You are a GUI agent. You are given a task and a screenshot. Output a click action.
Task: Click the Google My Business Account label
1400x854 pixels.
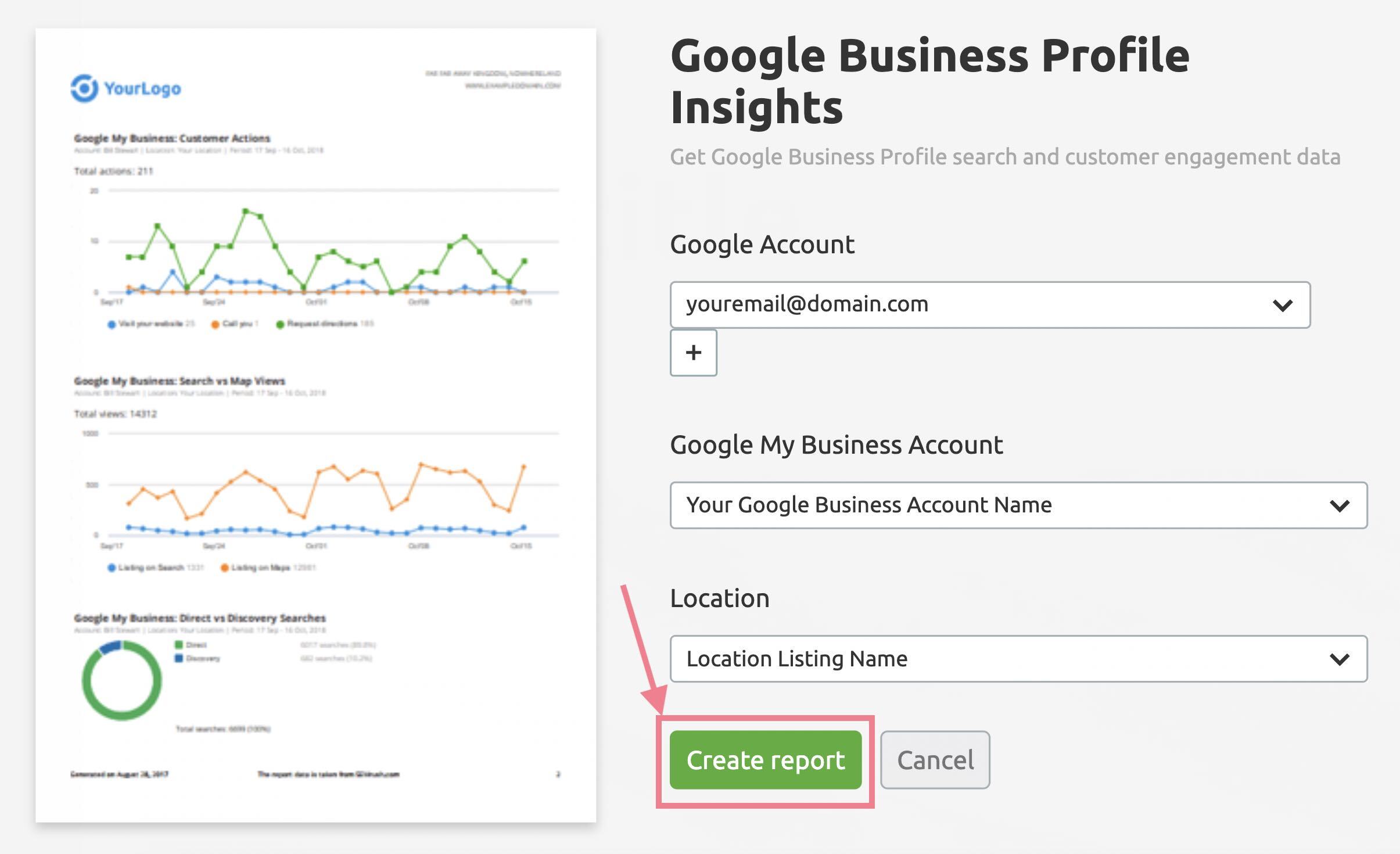pos(837,446)
